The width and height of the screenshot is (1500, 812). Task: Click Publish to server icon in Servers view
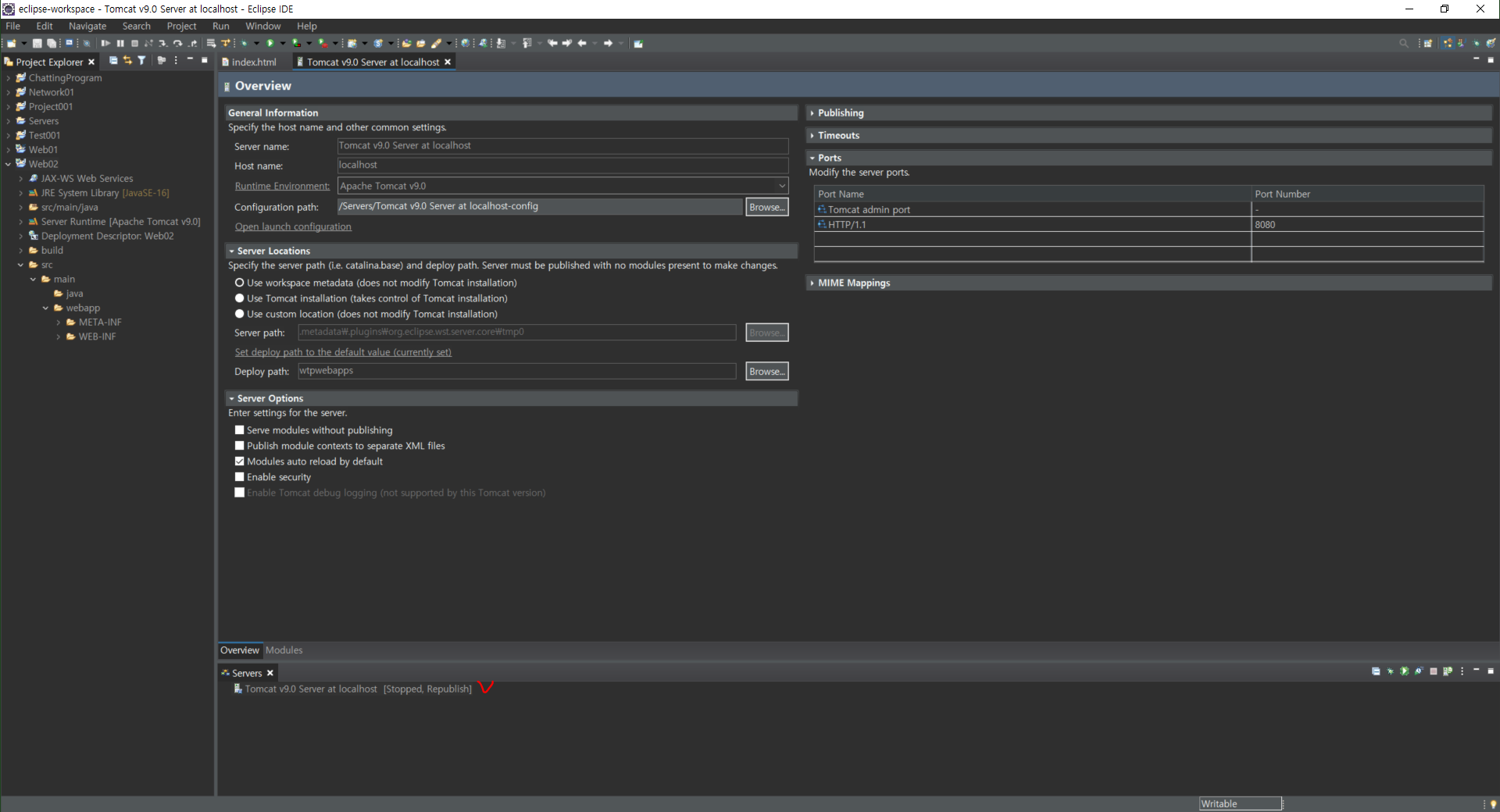tap(1448, 671)
